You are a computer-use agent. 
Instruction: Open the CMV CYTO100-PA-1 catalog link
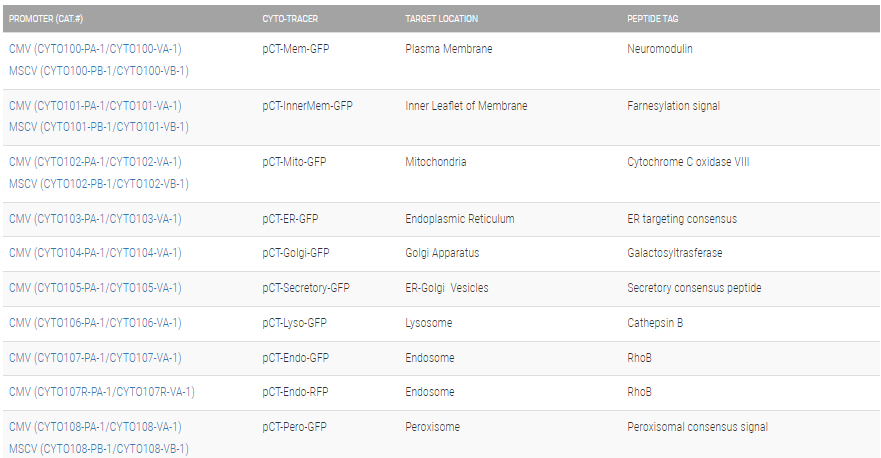click(95, 49)
